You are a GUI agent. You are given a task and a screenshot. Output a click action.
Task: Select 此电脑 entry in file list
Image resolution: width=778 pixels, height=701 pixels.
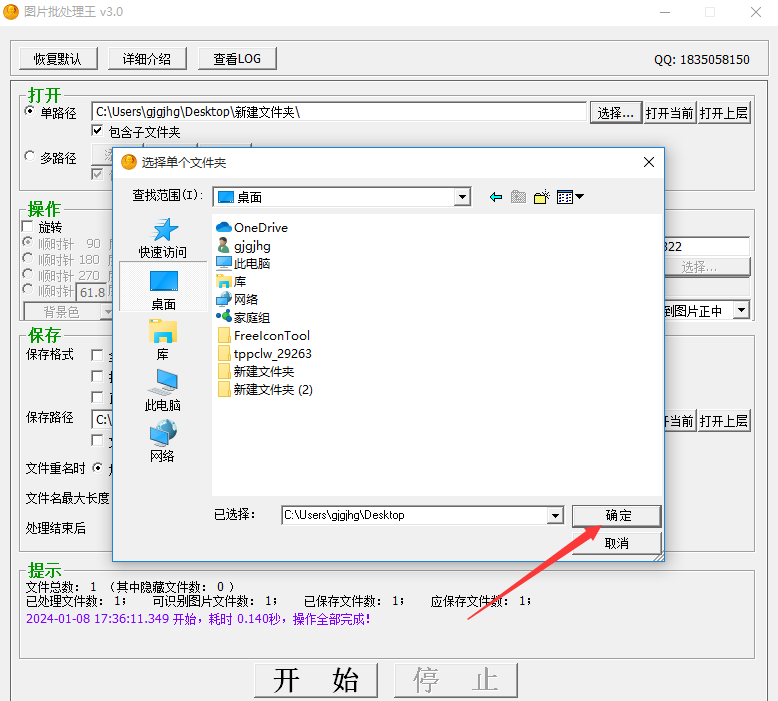(243, 263)
